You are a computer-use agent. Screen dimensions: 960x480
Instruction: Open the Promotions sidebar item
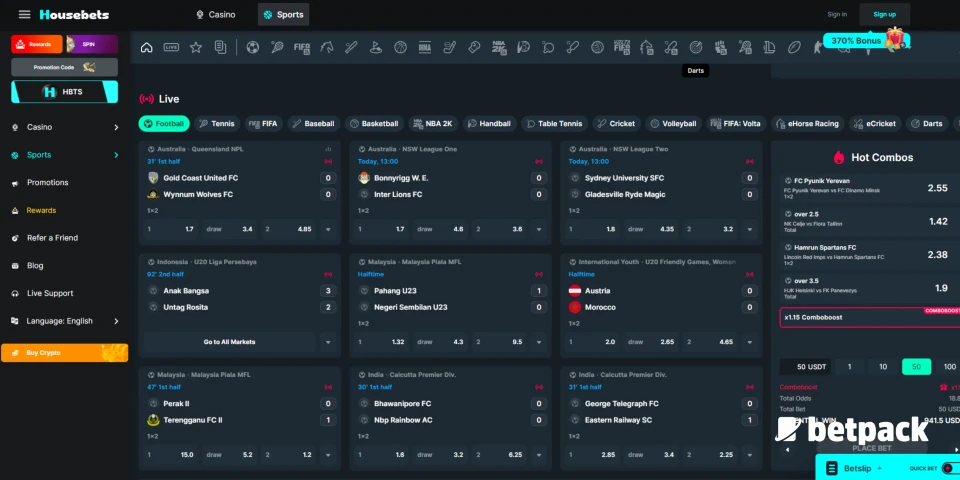[48, 182]
